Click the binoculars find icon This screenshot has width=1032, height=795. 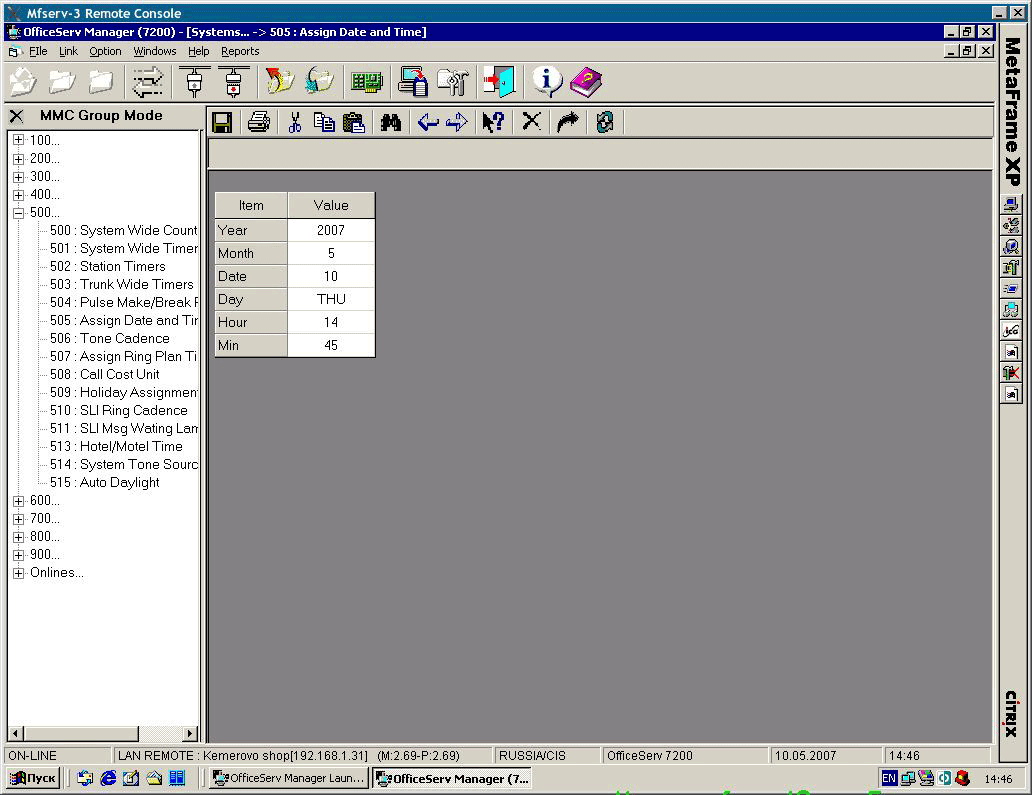(390, 122)
